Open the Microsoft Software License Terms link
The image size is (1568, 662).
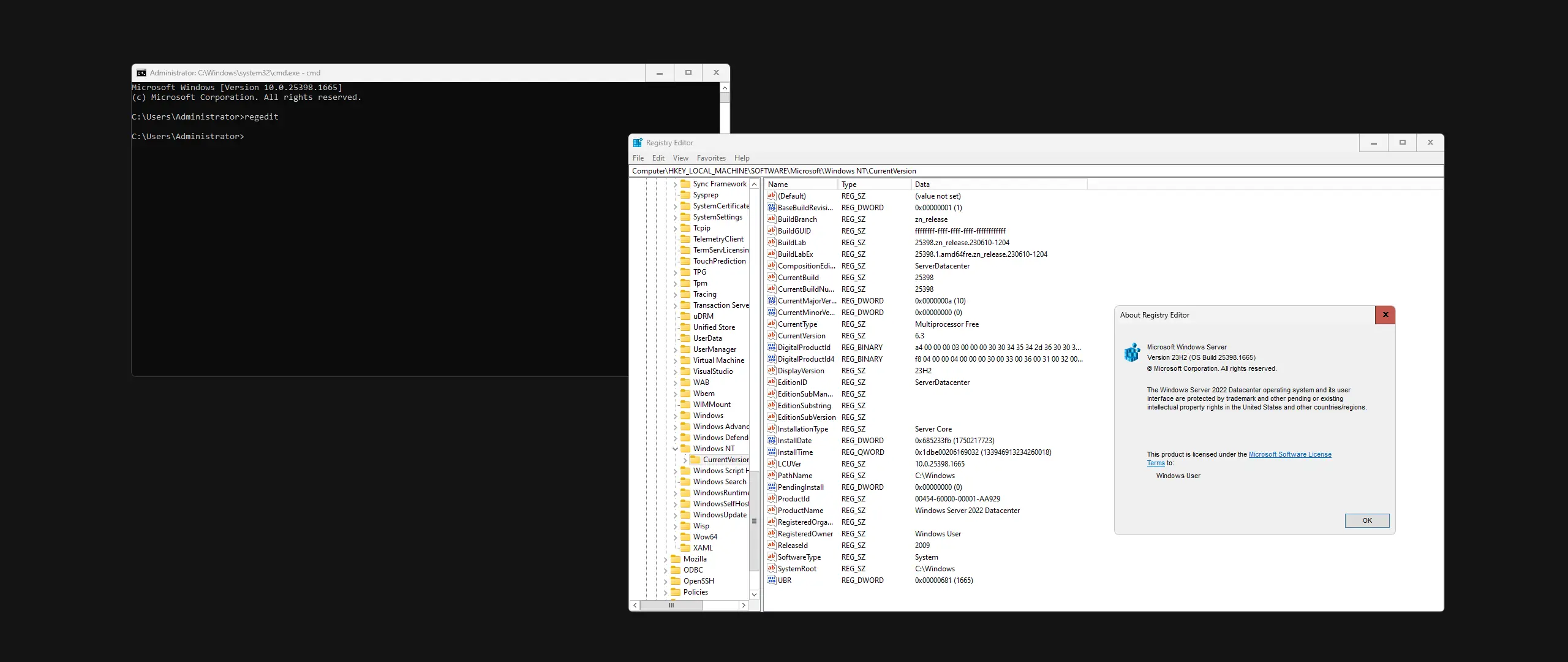coord(1289,454)
